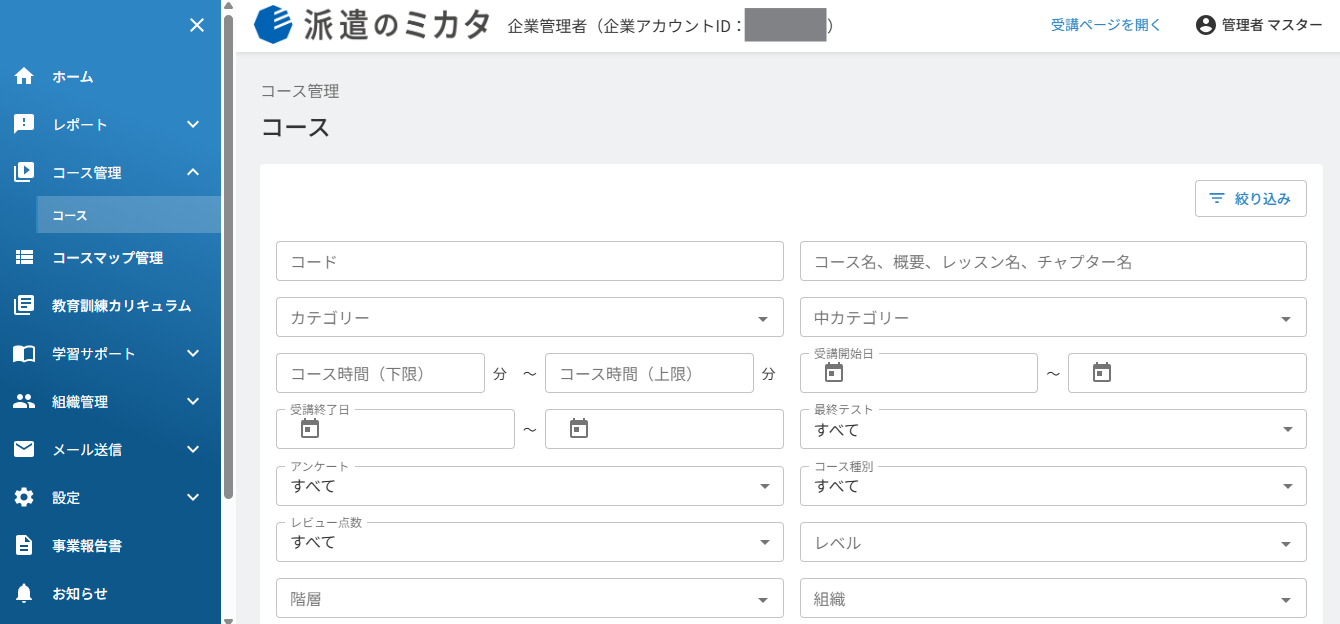The image size is (1340, 624).
Task: Open the レベル dropdown
Action: tap(1053, 542)
